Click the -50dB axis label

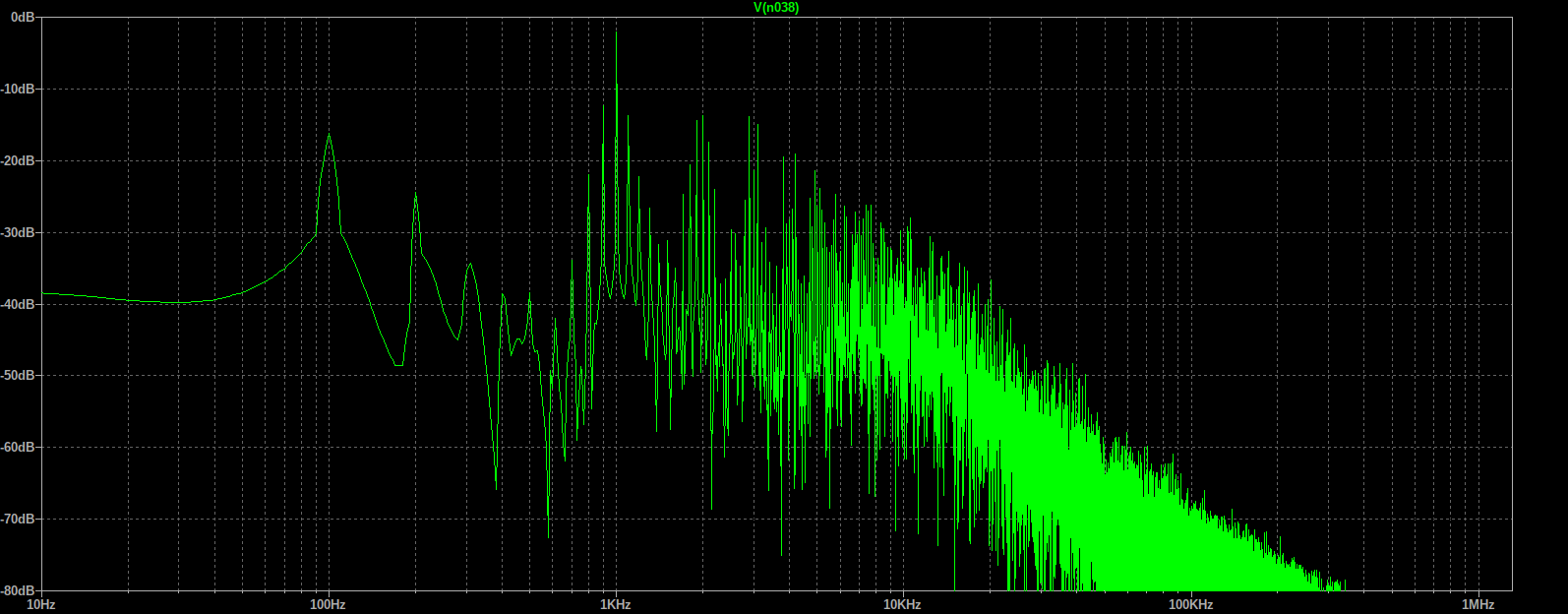click(x=19, y=375)
